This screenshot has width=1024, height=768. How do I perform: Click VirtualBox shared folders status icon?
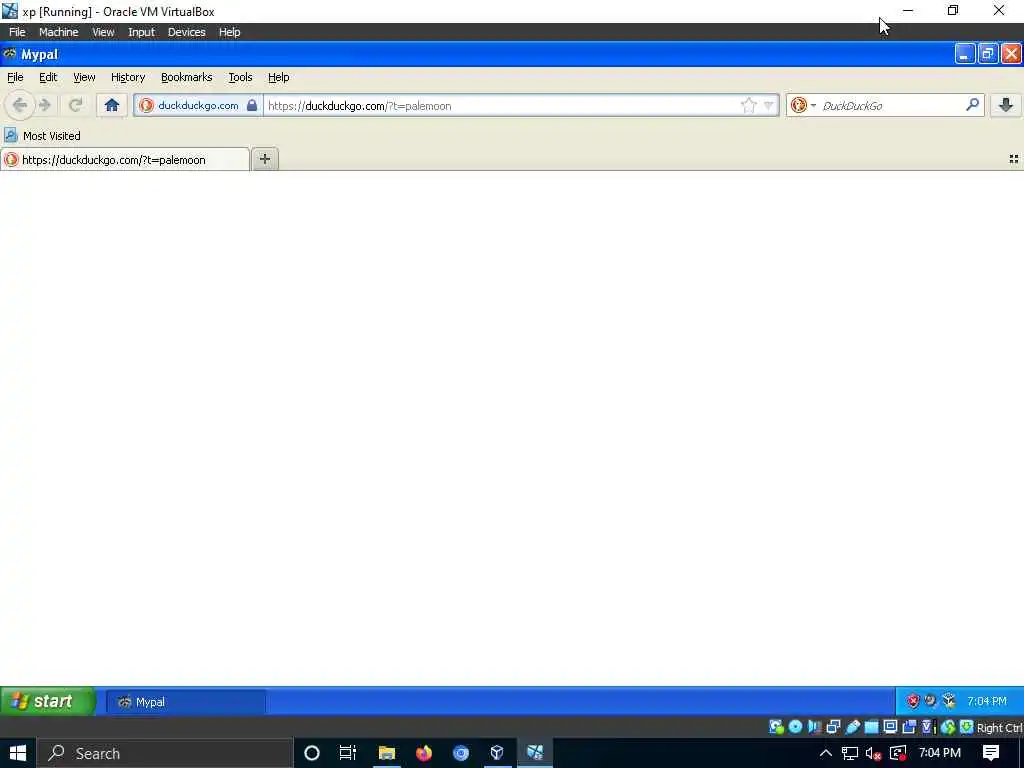[x=871, y=727]
